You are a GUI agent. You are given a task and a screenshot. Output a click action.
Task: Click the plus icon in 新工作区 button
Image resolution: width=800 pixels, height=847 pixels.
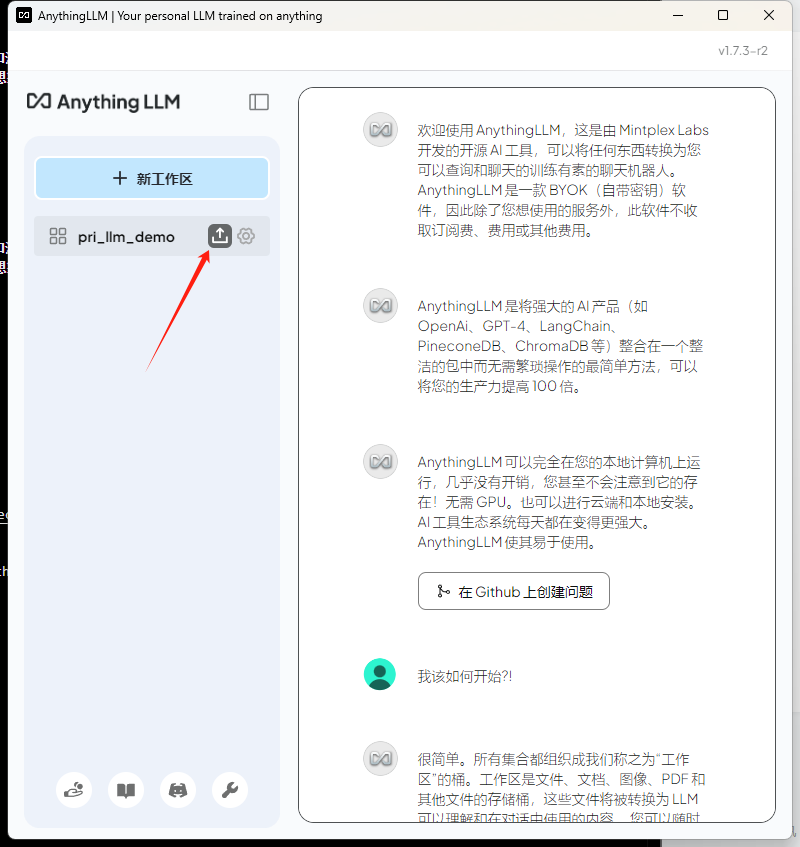pos(120,178)
